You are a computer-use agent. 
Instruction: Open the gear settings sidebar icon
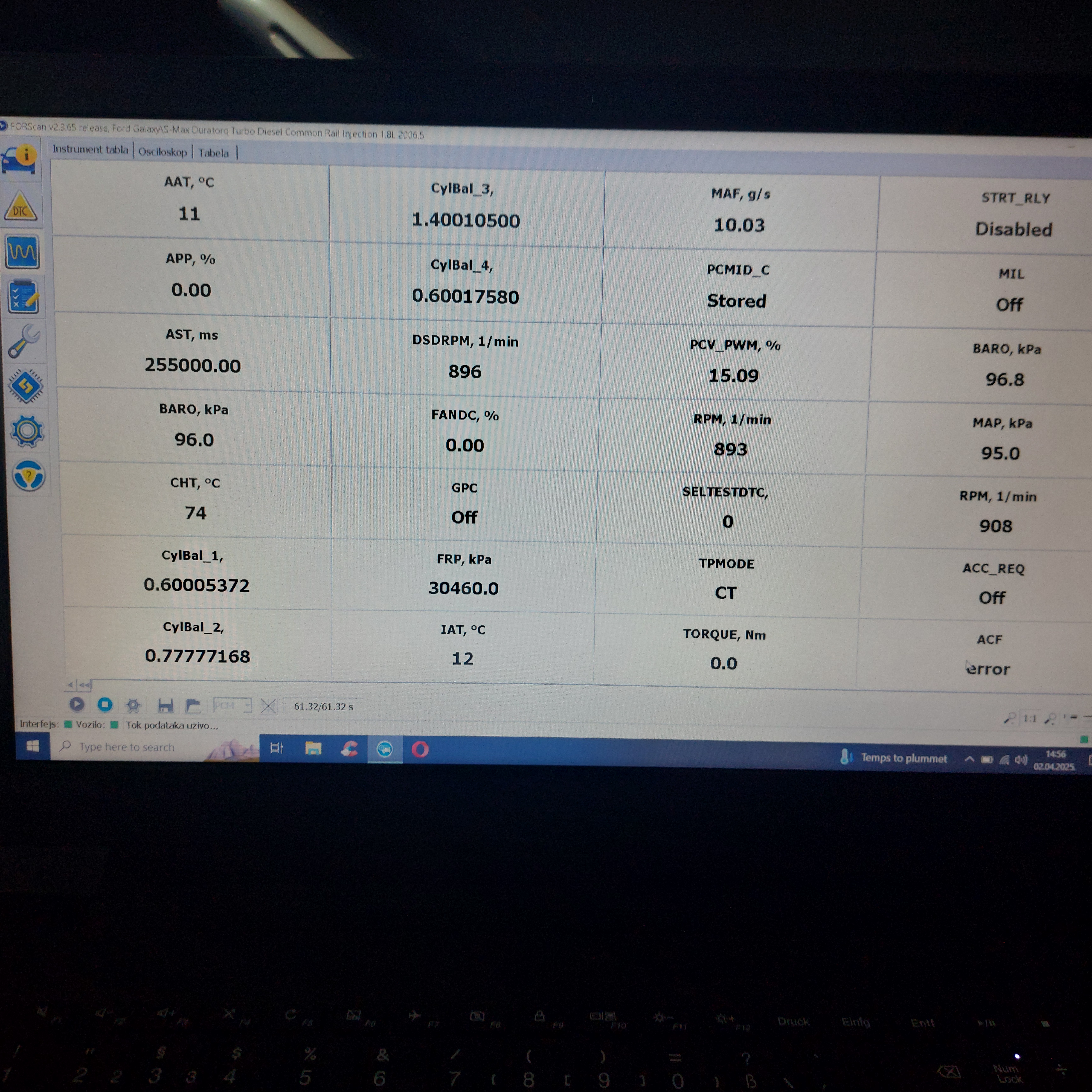click(27, 431)
